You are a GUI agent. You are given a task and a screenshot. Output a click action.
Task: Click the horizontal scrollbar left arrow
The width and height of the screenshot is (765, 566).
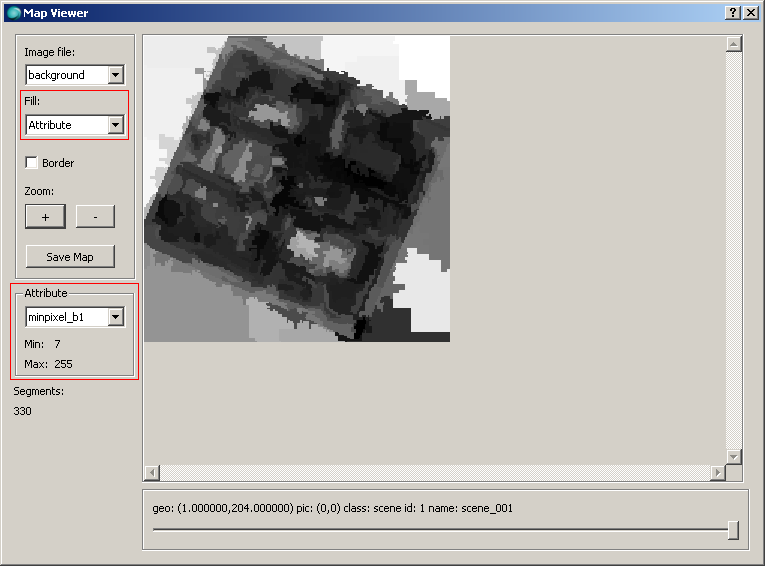(x=152, y=472)
